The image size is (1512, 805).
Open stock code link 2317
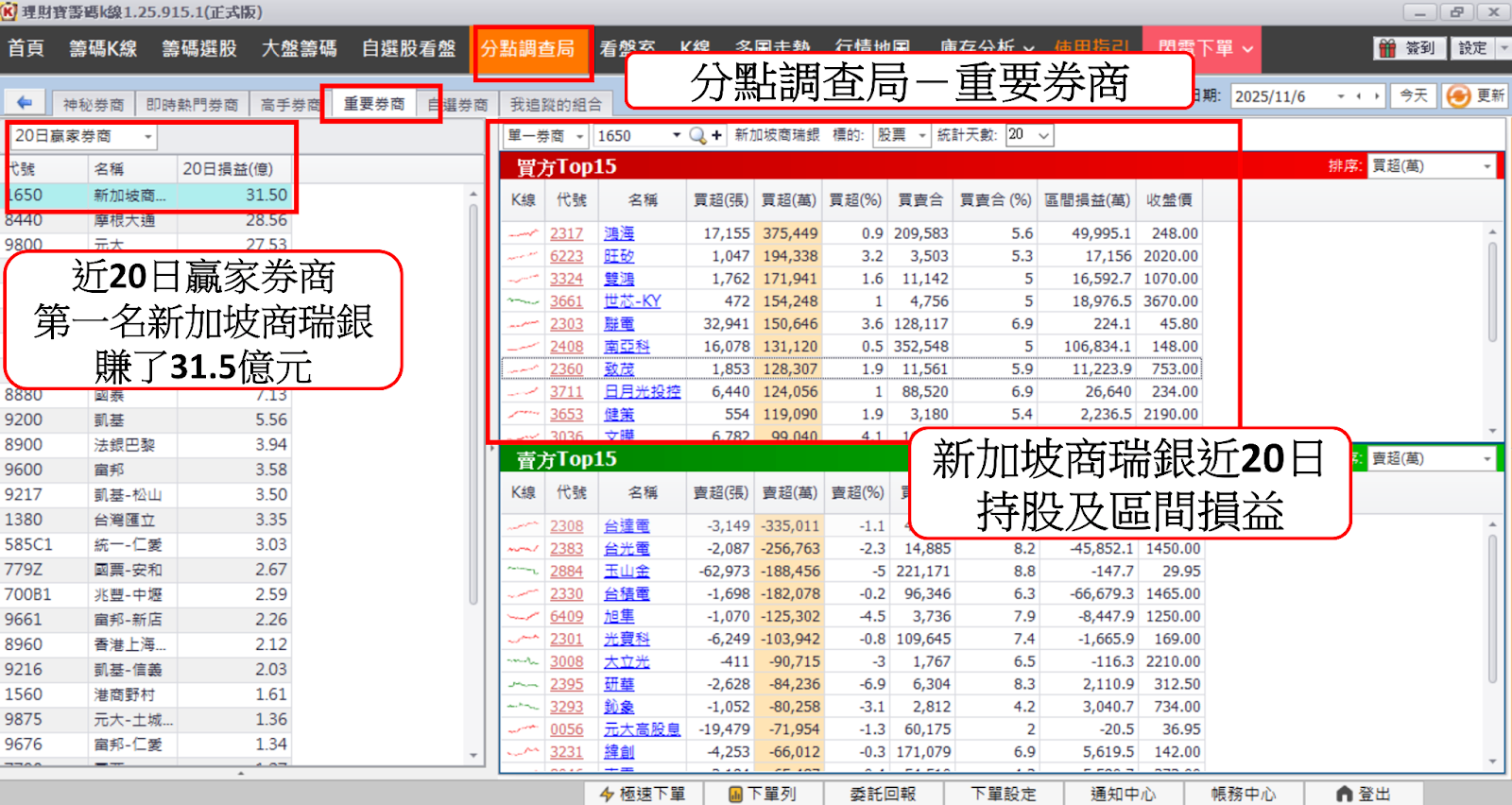click(567, 233)
